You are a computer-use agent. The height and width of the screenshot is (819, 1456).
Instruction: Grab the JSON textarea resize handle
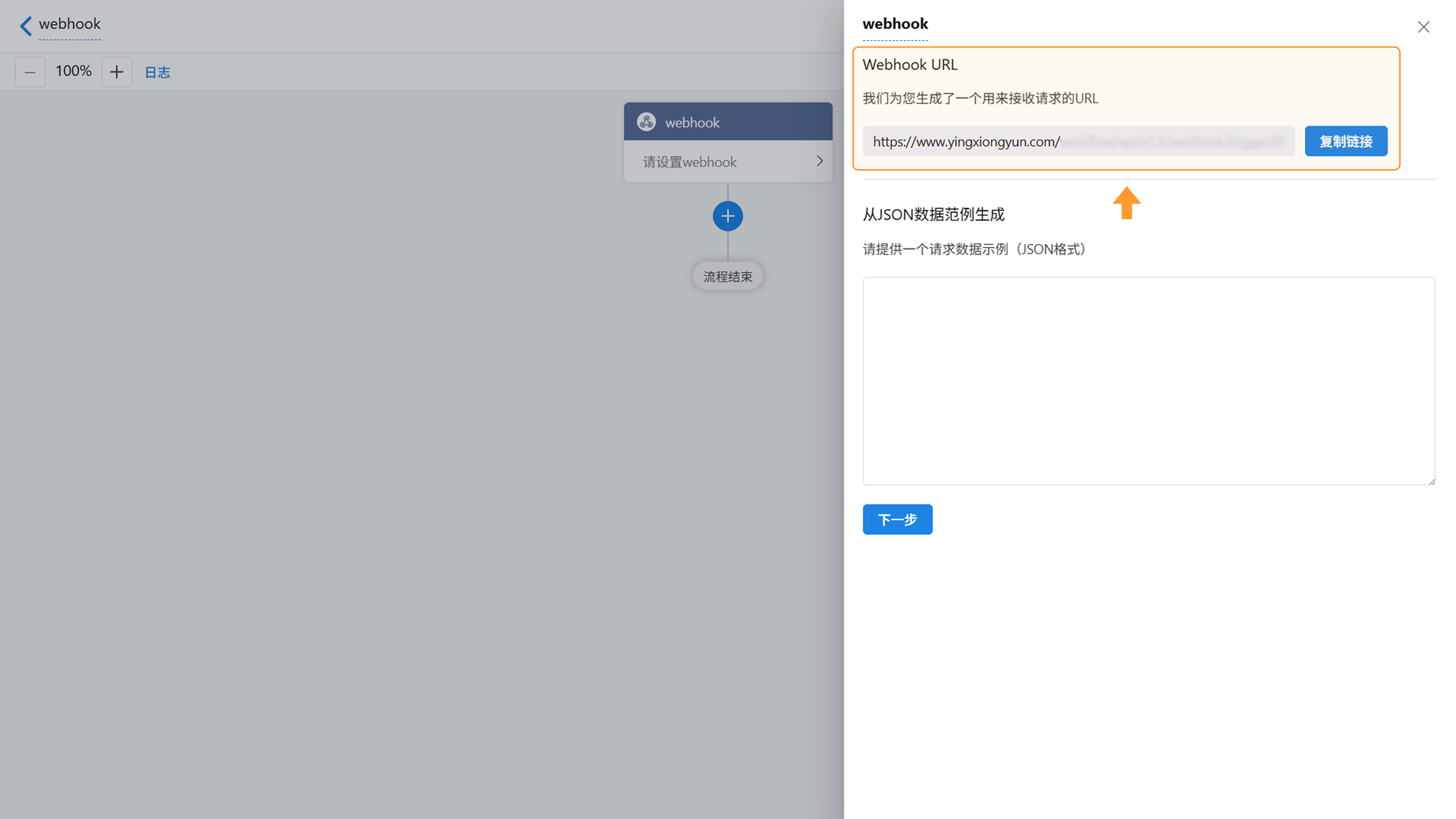1431,482
